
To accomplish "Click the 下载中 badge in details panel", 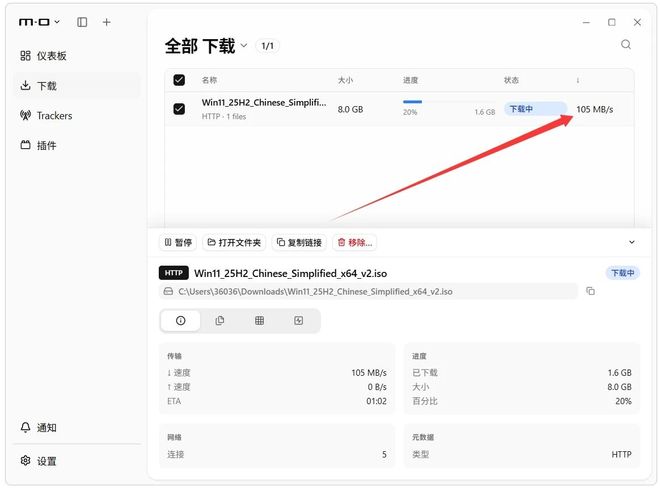I will pos(623,273).
